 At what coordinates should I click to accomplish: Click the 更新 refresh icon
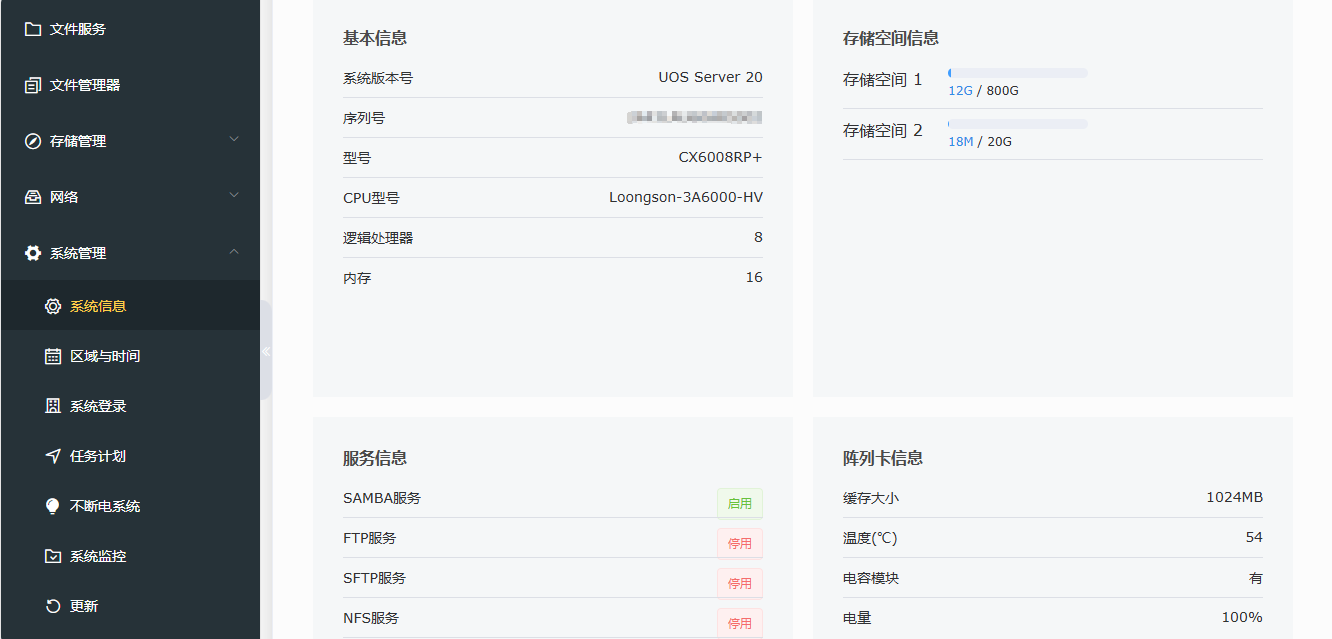(52, 603)
